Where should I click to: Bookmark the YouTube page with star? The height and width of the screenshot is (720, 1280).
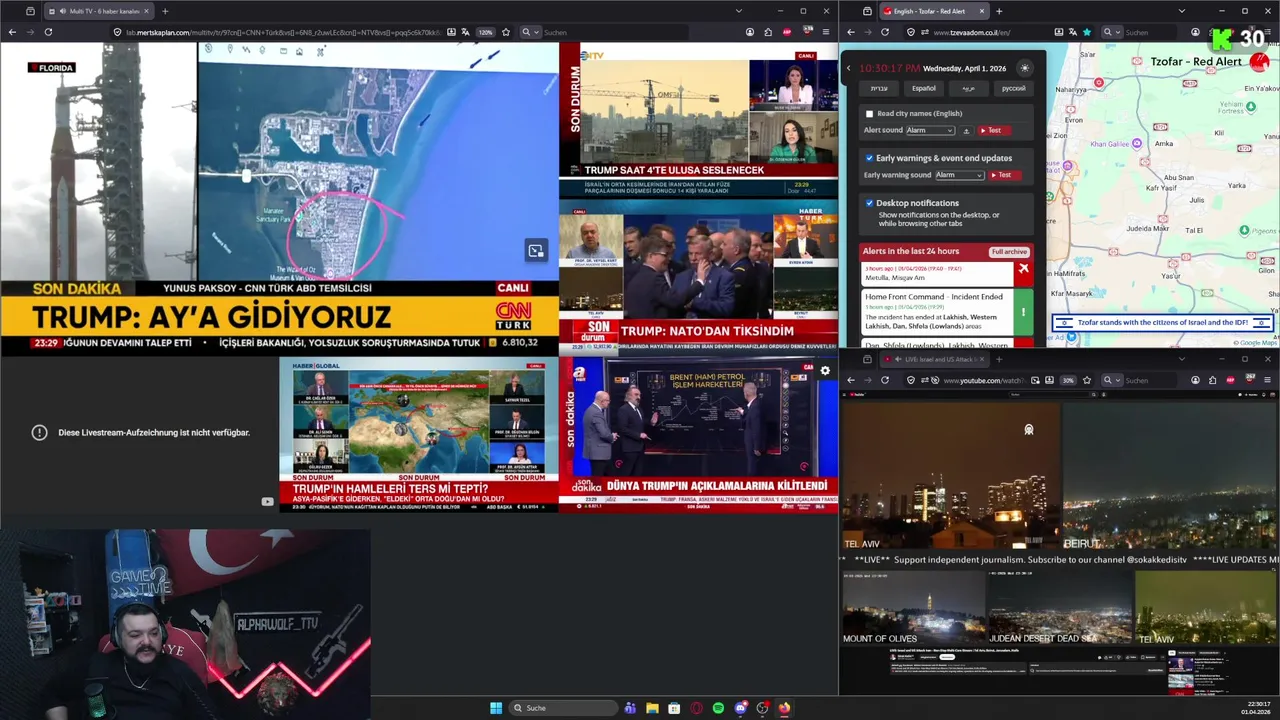coord(1087,380)
